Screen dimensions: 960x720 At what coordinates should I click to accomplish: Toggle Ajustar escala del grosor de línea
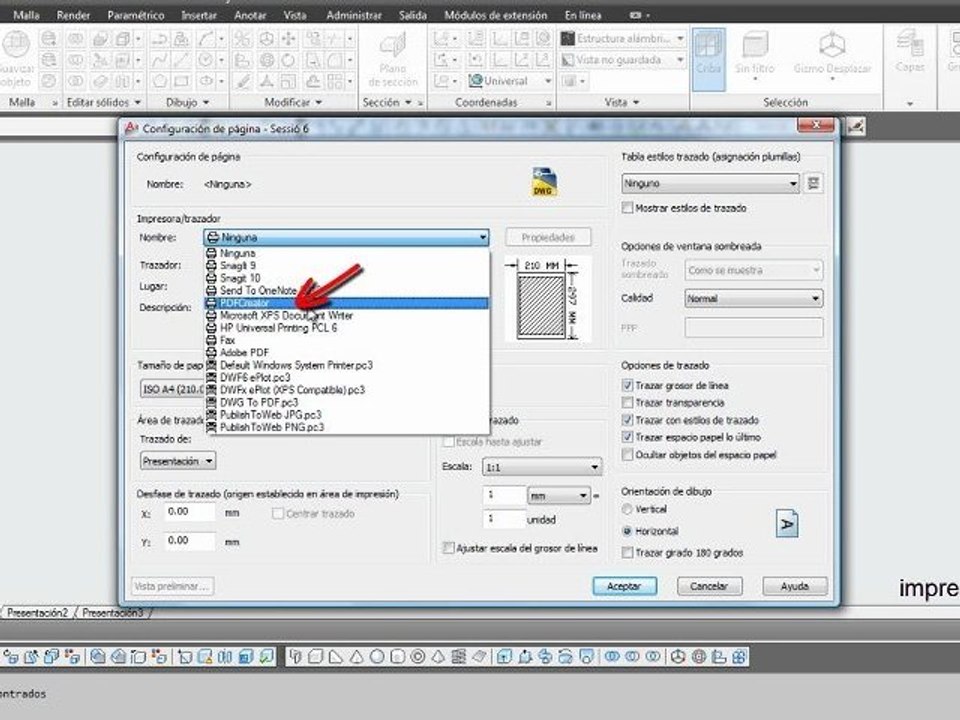pyautogui.click(x=448, y=548)
